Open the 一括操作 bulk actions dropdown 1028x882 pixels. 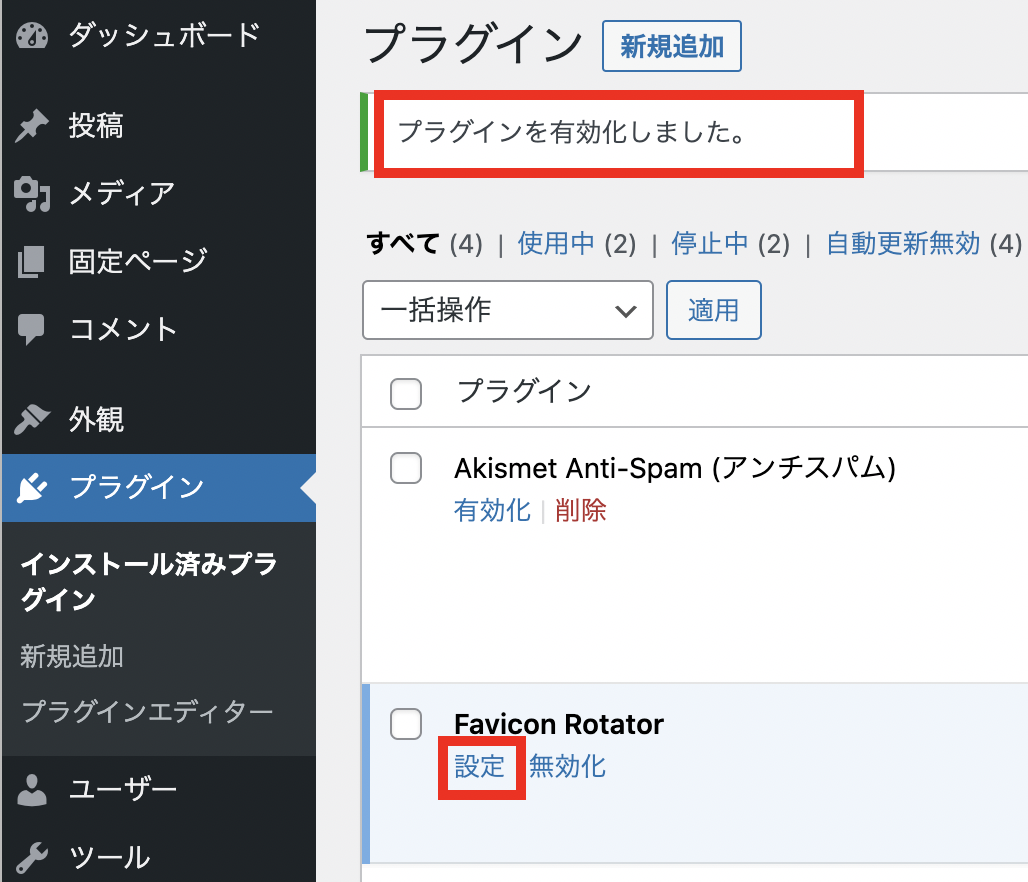[x=507, y=310]
